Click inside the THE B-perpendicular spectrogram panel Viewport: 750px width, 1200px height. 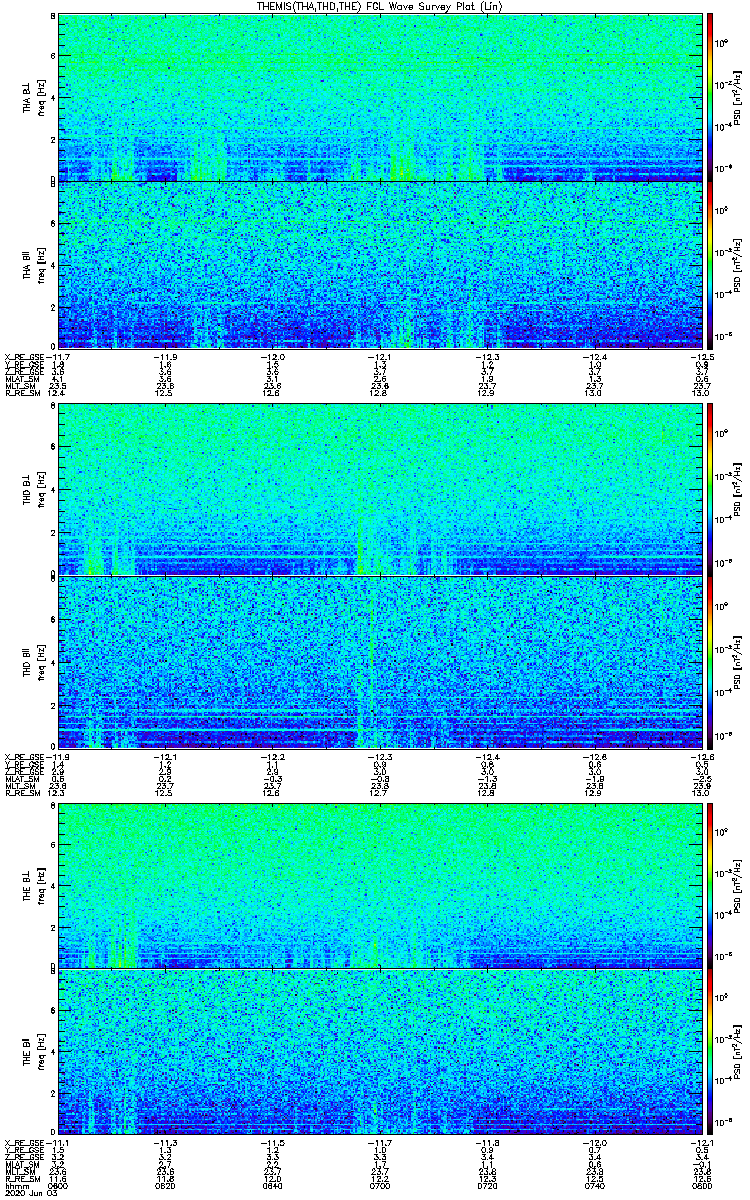coord(380,883)
